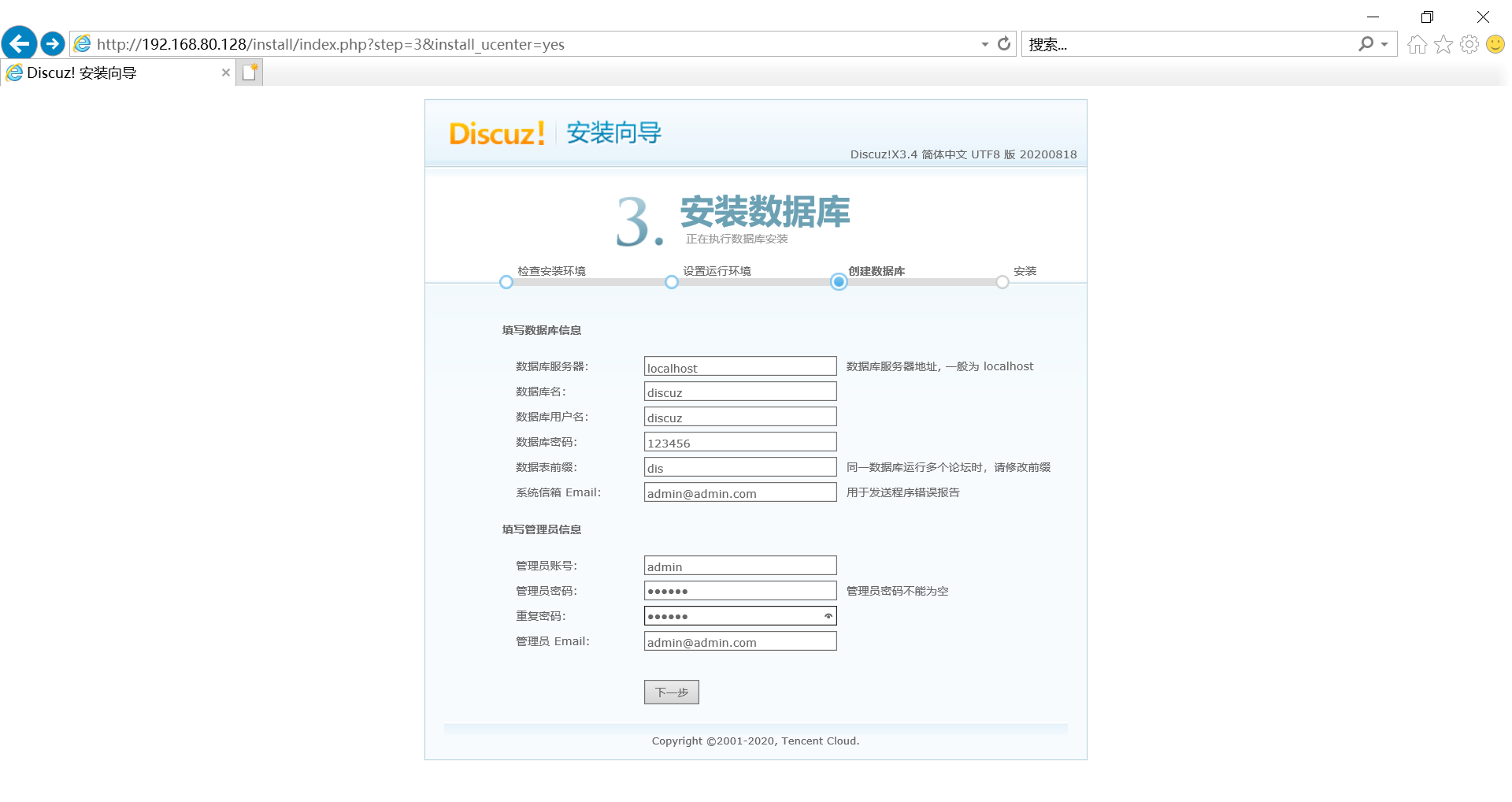Screen dimensions: 1512x802
Task: Click the 数据库密码 field with 123456
Action: (740, 442)
